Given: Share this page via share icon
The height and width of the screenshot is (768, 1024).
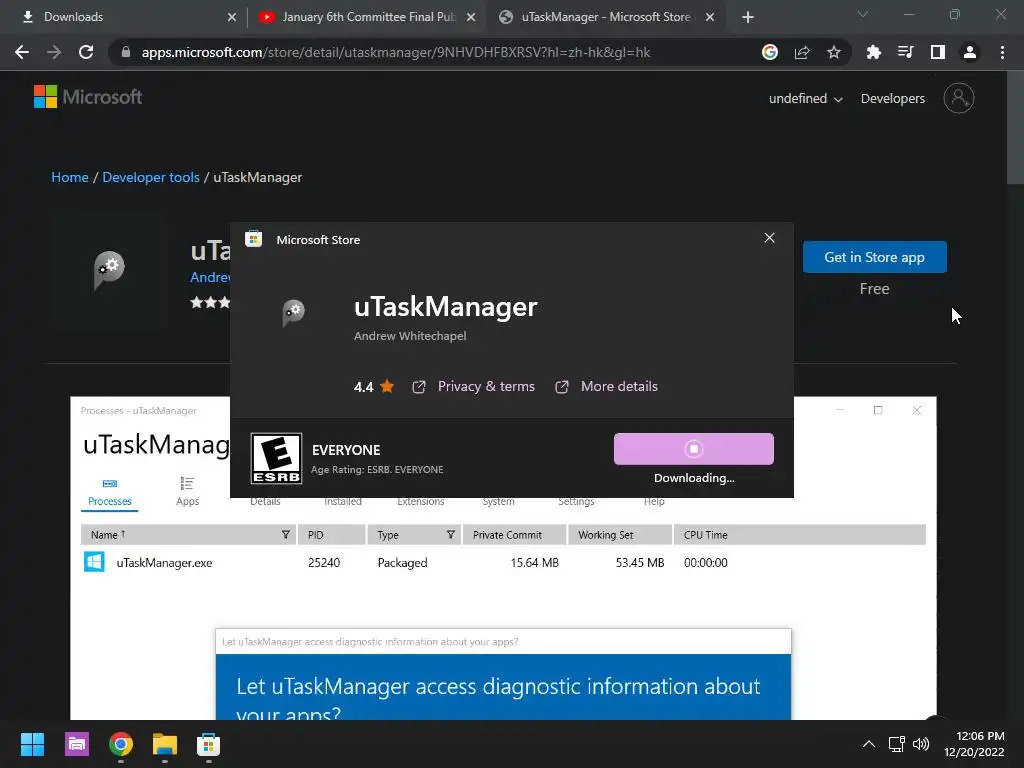Looking at the screenshot, I should tap(802, 52).
